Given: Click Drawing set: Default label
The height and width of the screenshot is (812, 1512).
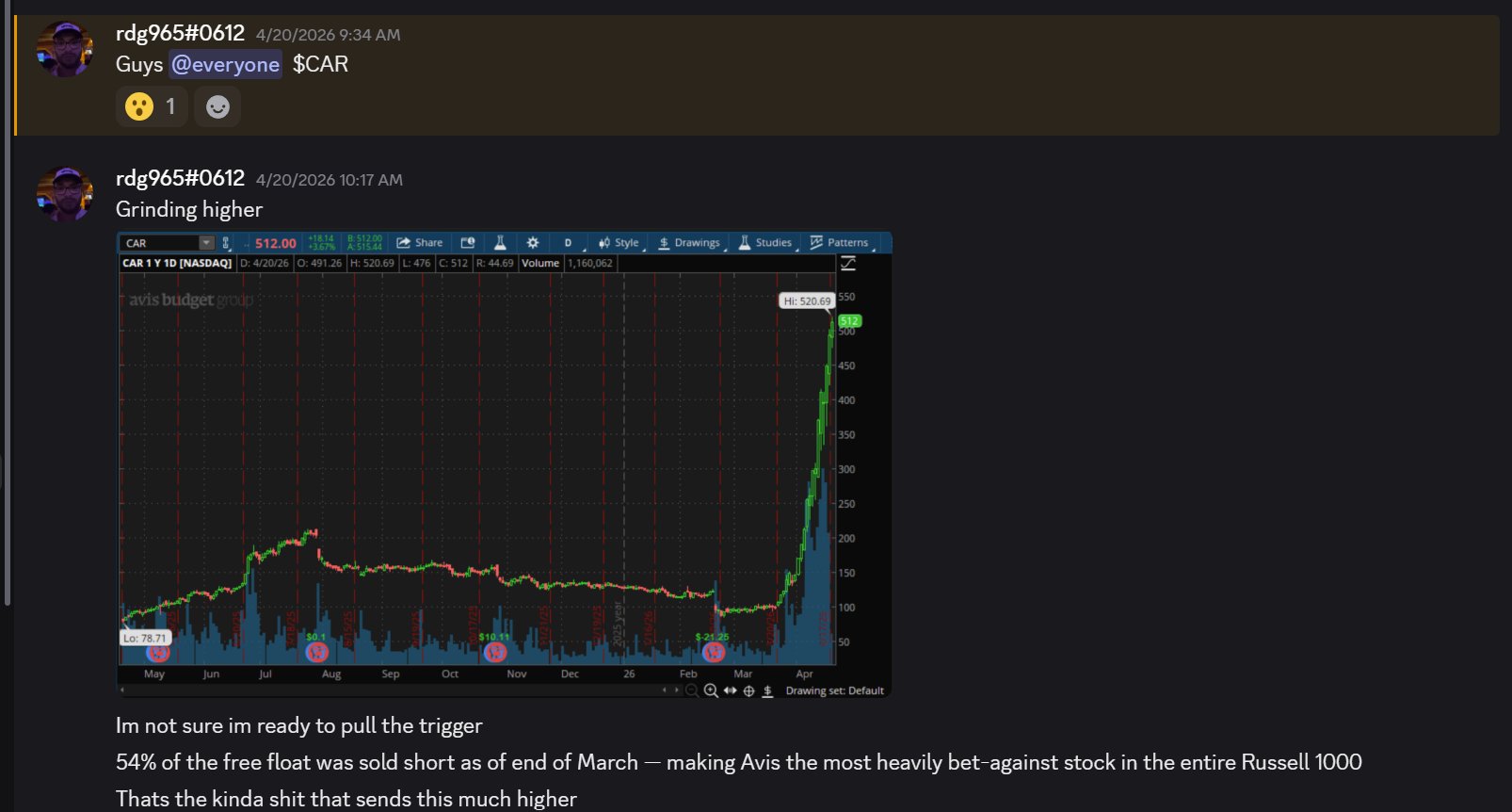Looking at the screenshot, I should pyautogui.click(x=835, y=690).
